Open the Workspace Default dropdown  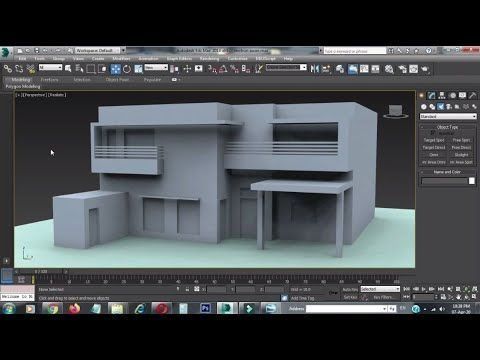100,50
